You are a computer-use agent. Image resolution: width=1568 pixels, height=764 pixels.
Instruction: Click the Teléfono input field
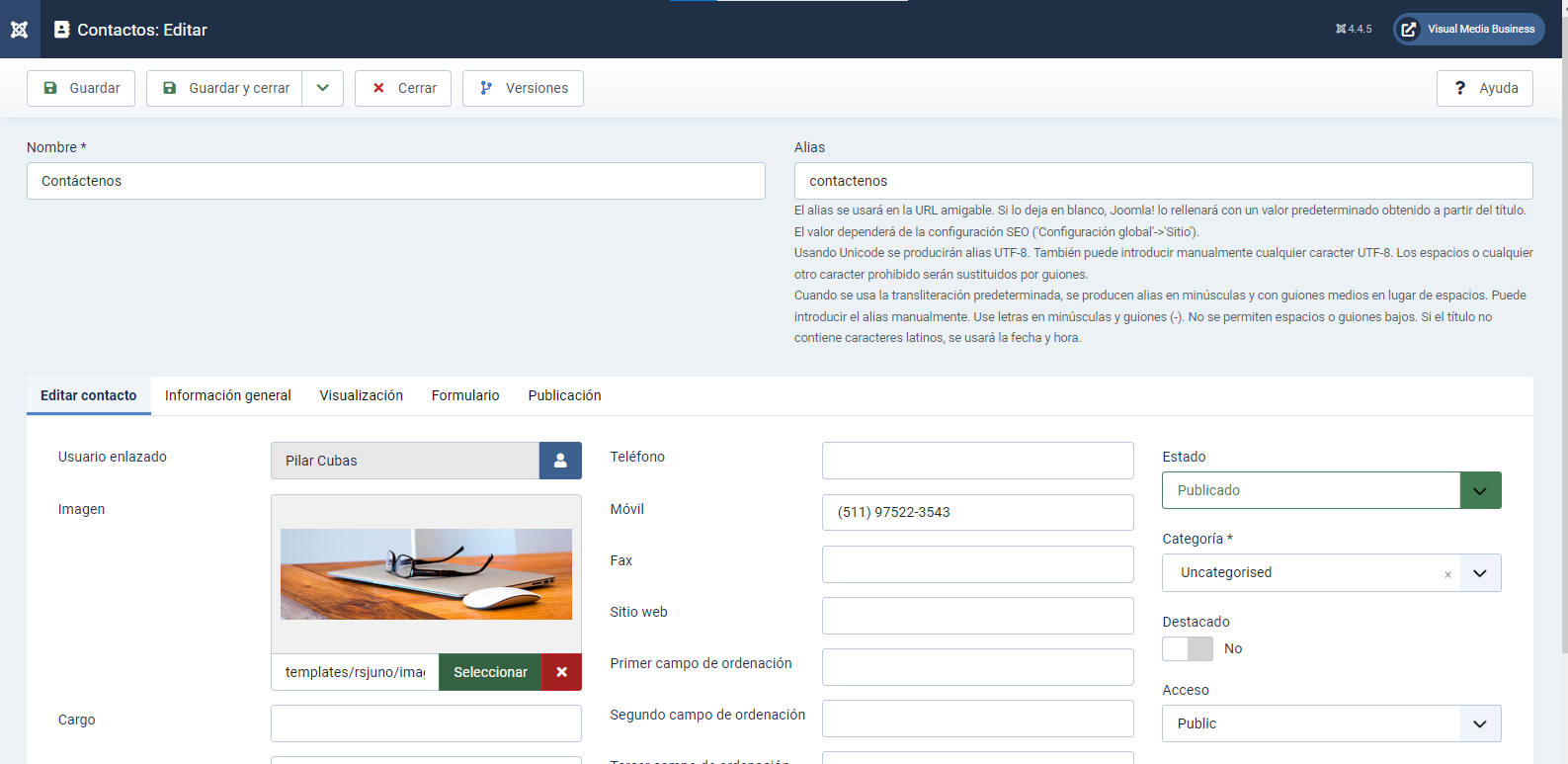tap(978, 461)
